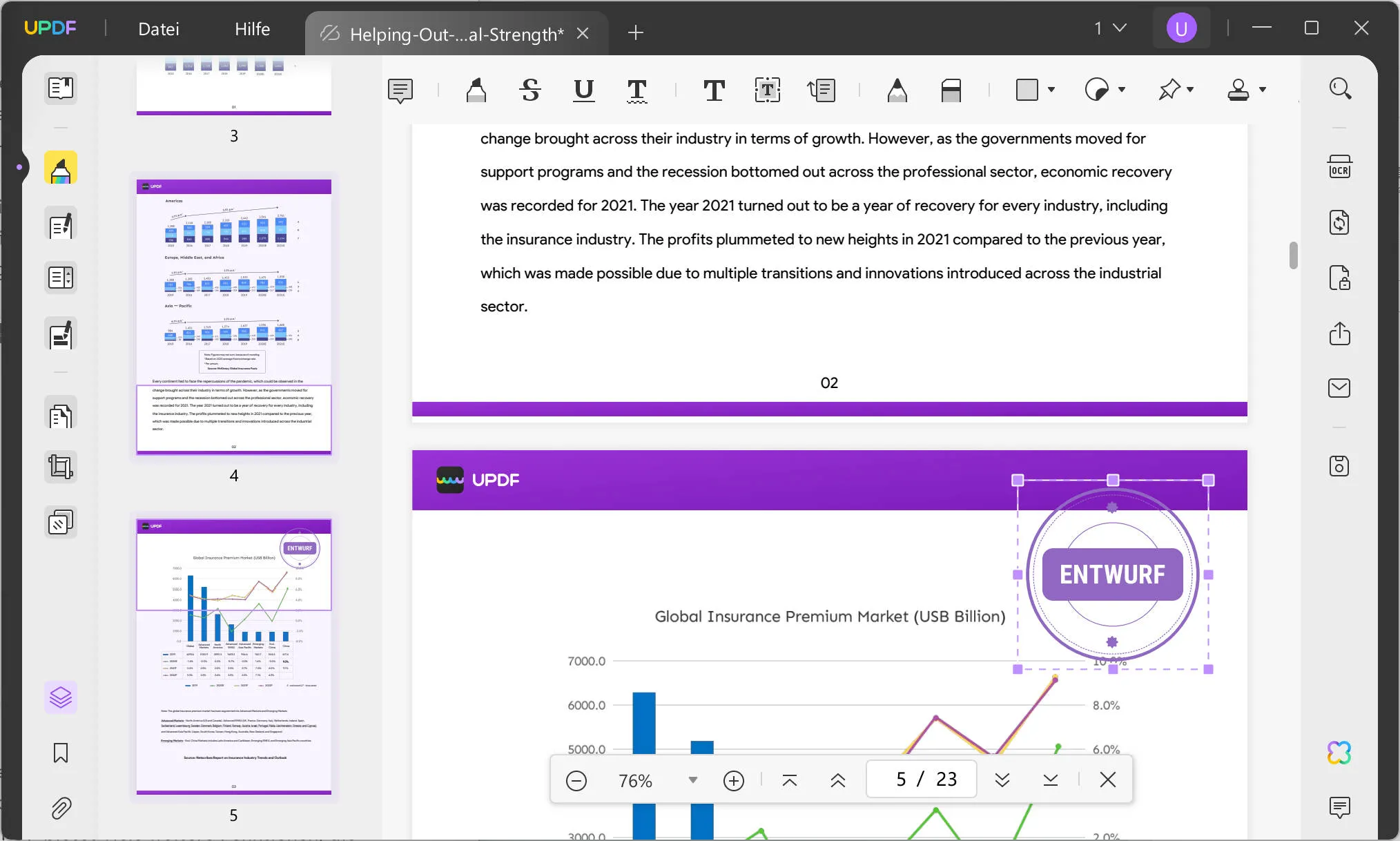This screenshot has height=841, width=1400.
Task: Select the Comment highlighter mode in sidebar
Action: click(61, 168)
